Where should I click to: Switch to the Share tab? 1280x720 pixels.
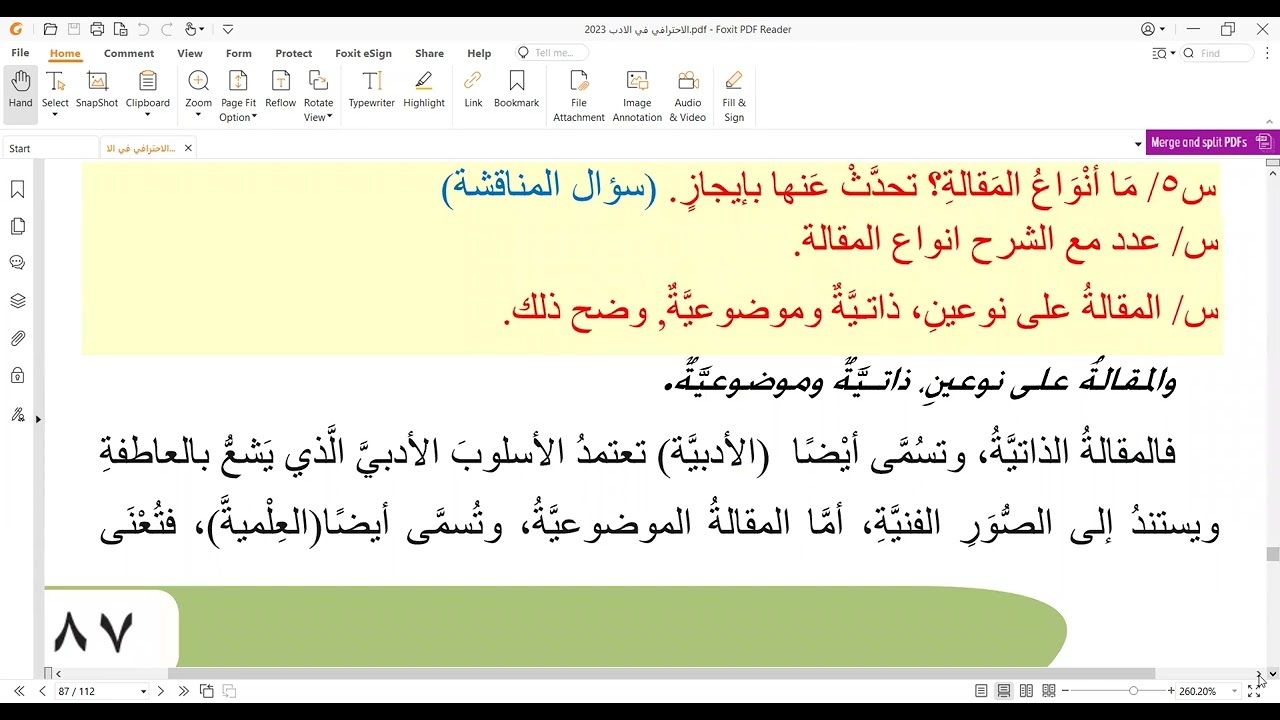point(429,53)
